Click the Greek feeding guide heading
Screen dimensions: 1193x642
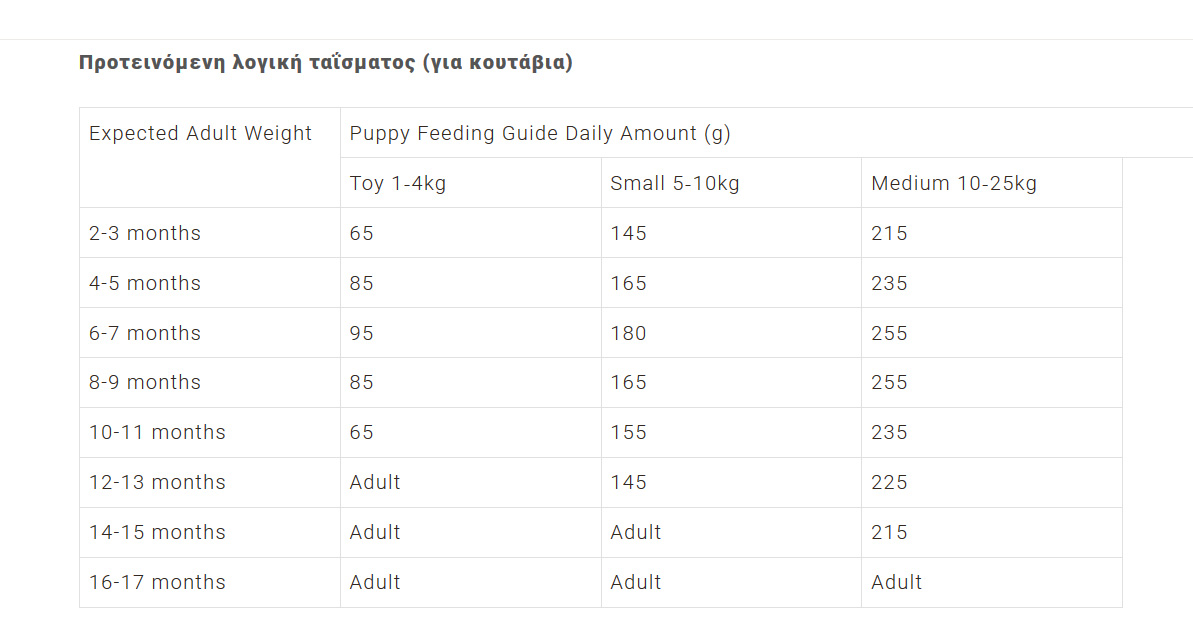point(326,62)
